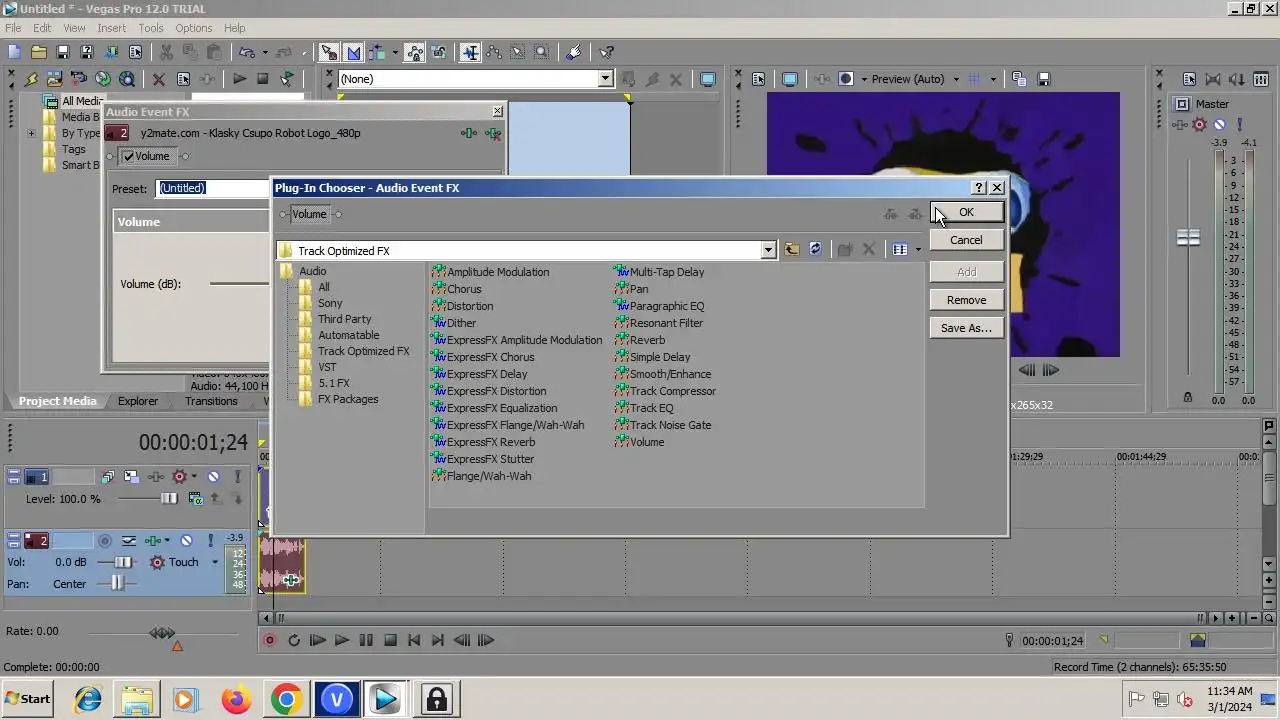This screenshot has height=720, width=1280.
Task: Select the Envelope Edit tool
Action: pyautogui.click(x=494, y=52)
